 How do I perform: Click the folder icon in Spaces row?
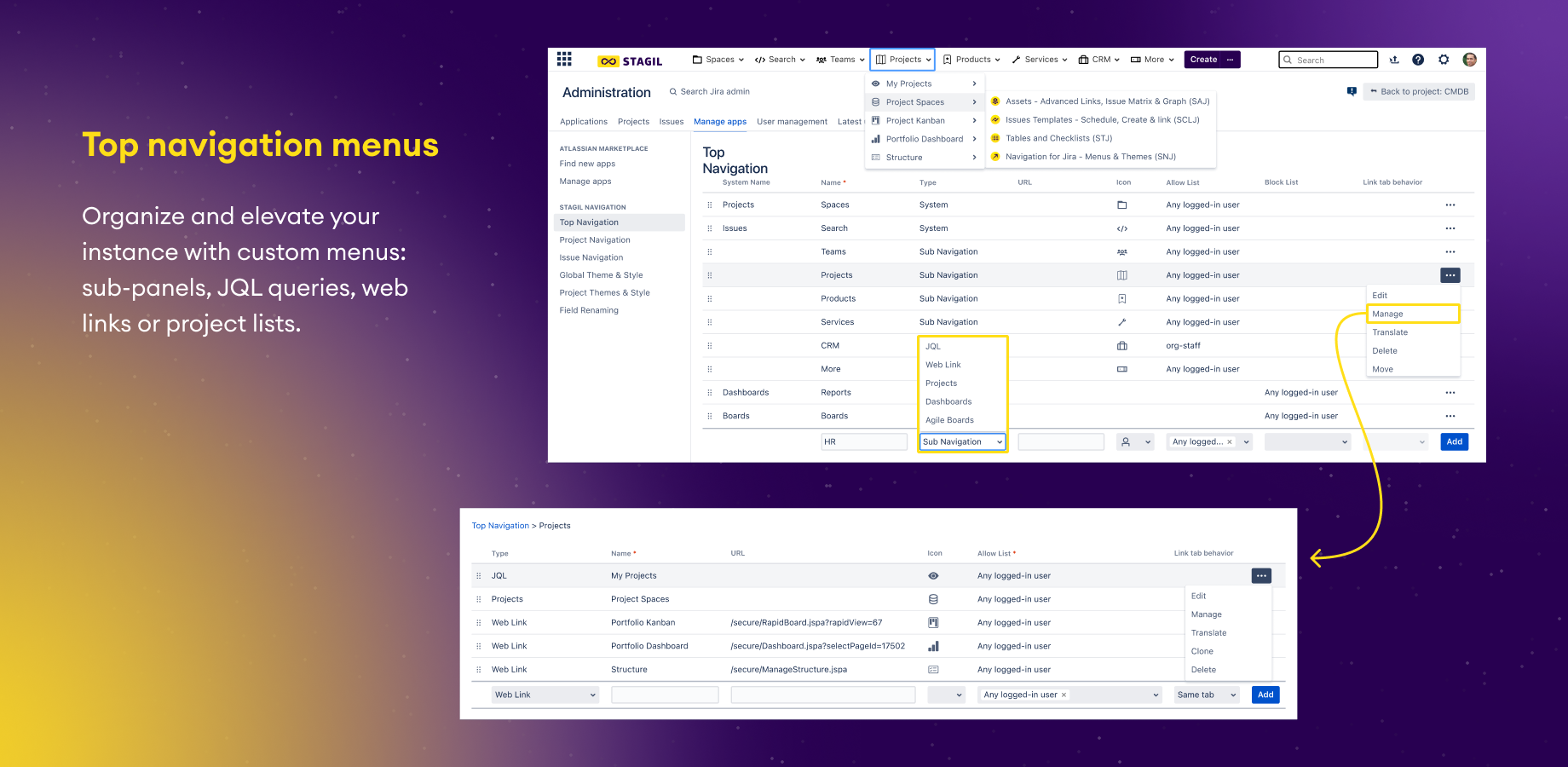point(1121,205)
